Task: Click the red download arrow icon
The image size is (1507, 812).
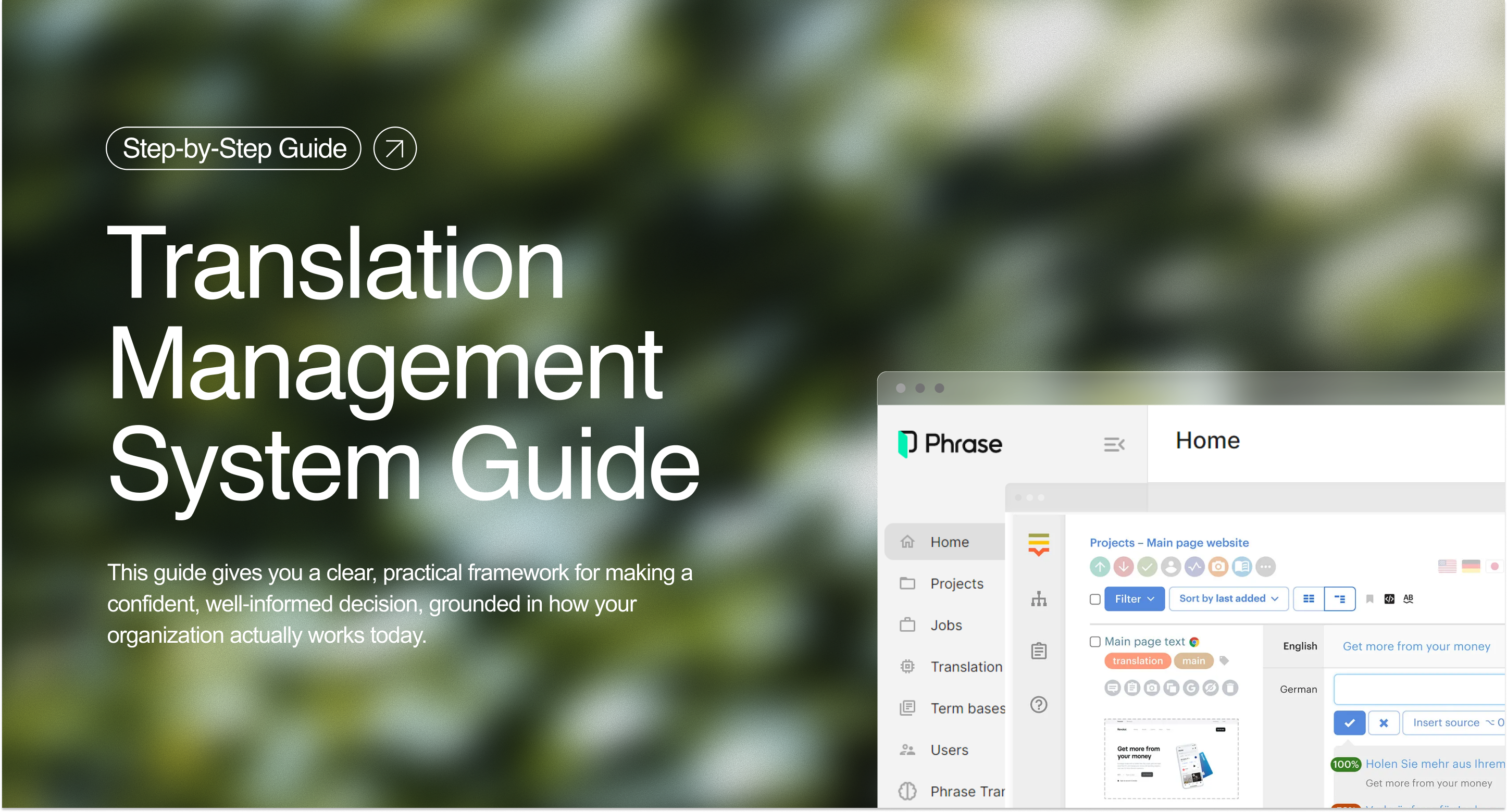Action: pyautogui.click(x=1123, y=567)
